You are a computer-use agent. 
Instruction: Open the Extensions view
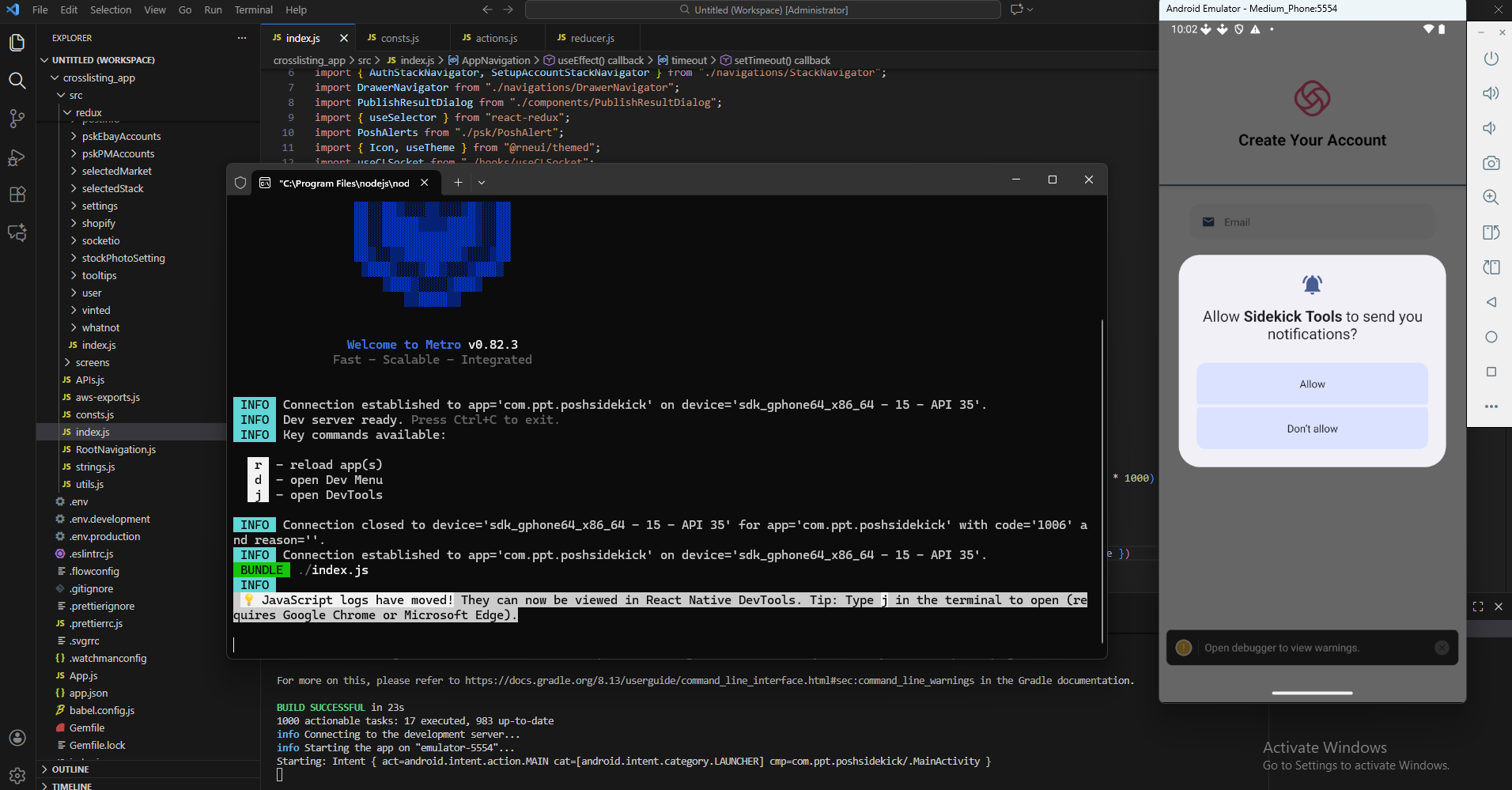(x=17, y=195)
